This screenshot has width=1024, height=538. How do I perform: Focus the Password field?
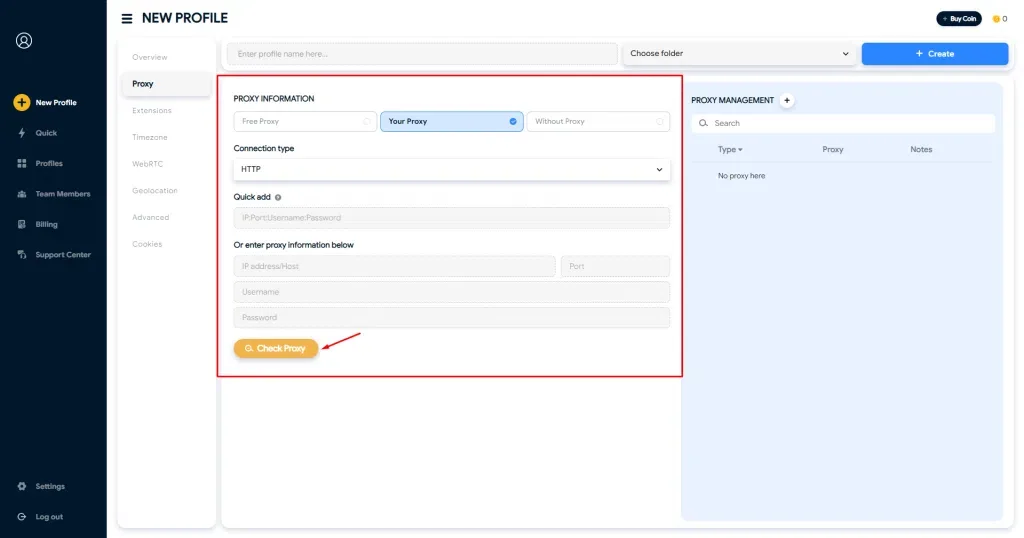coord(452,317)
